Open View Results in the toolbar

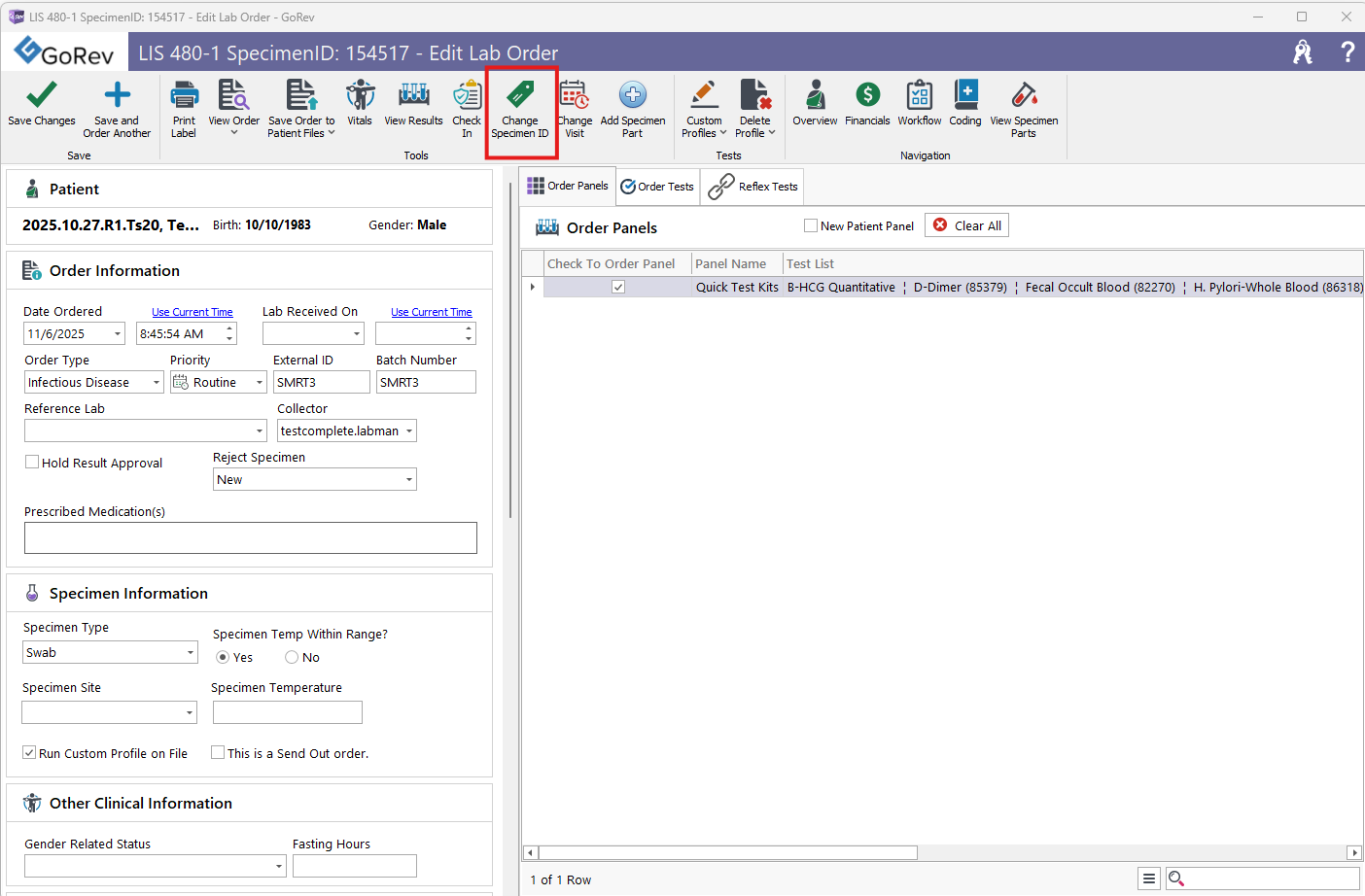coord(413,96)
